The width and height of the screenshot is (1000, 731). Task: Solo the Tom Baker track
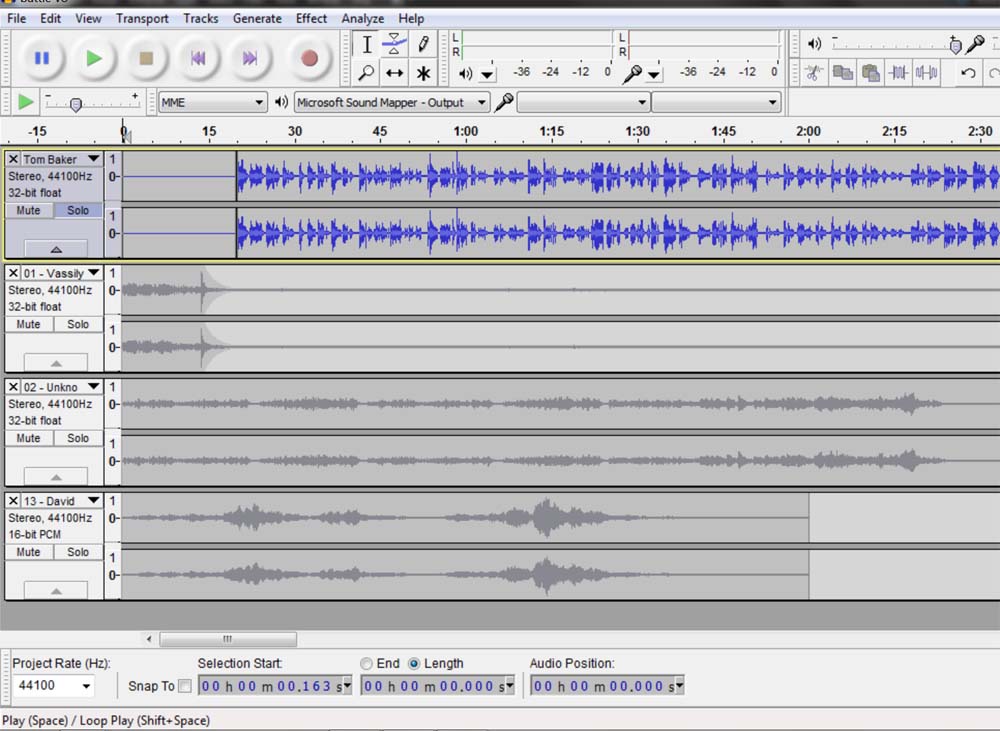[78, 210]
